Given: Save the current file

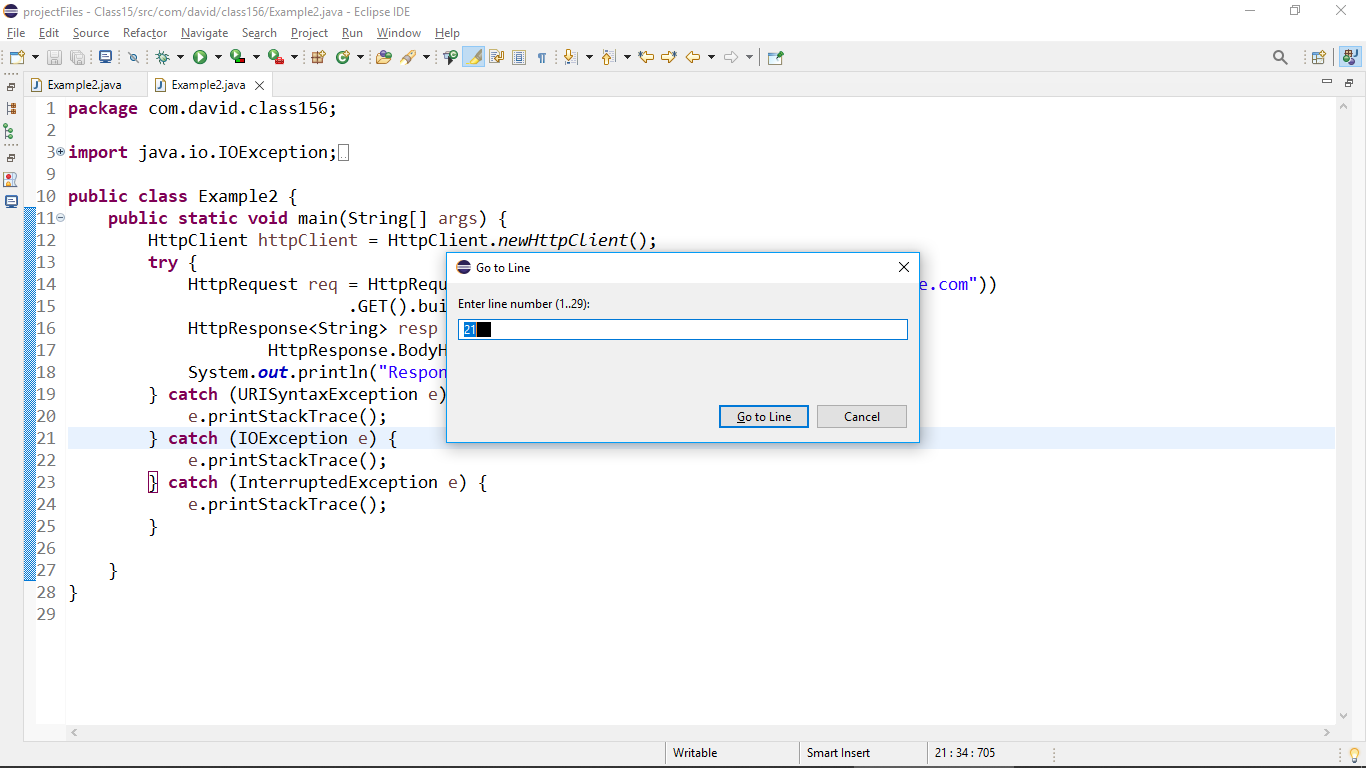Looking at the screenshot, I should [53, 57].
